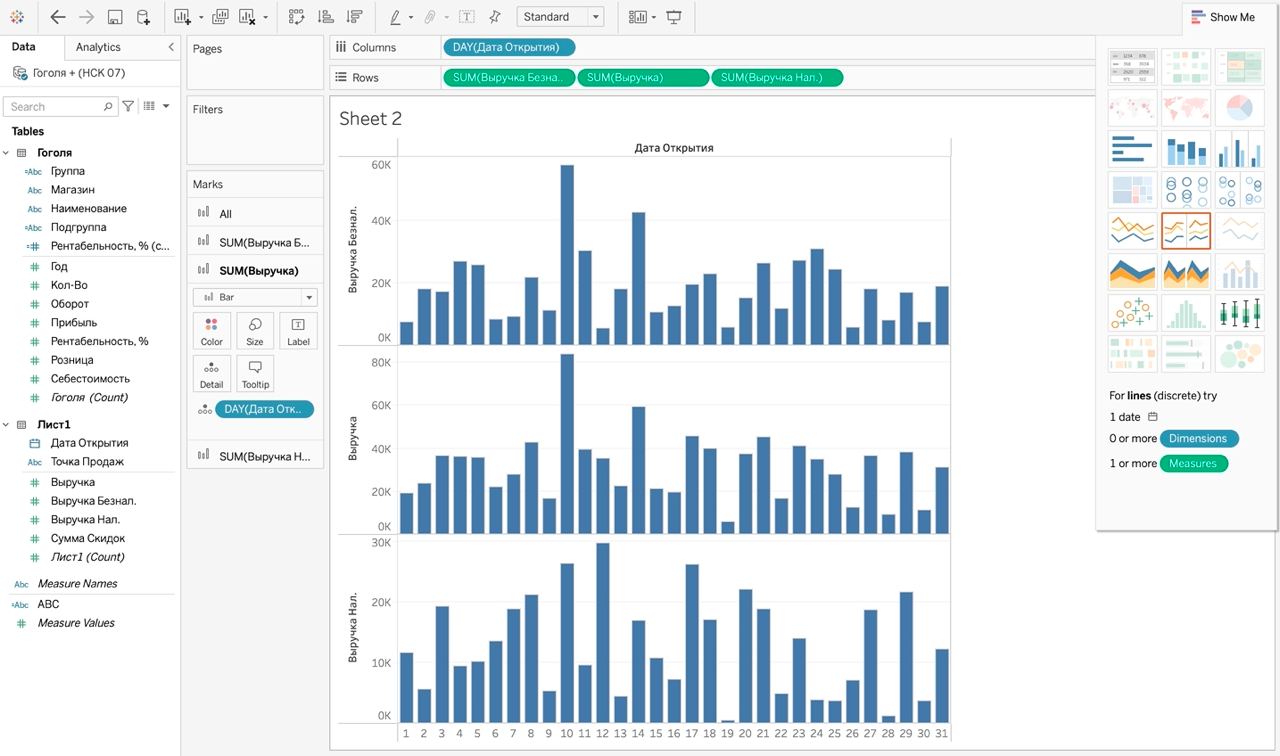Select the Подгруппа field

pos(78,227)
